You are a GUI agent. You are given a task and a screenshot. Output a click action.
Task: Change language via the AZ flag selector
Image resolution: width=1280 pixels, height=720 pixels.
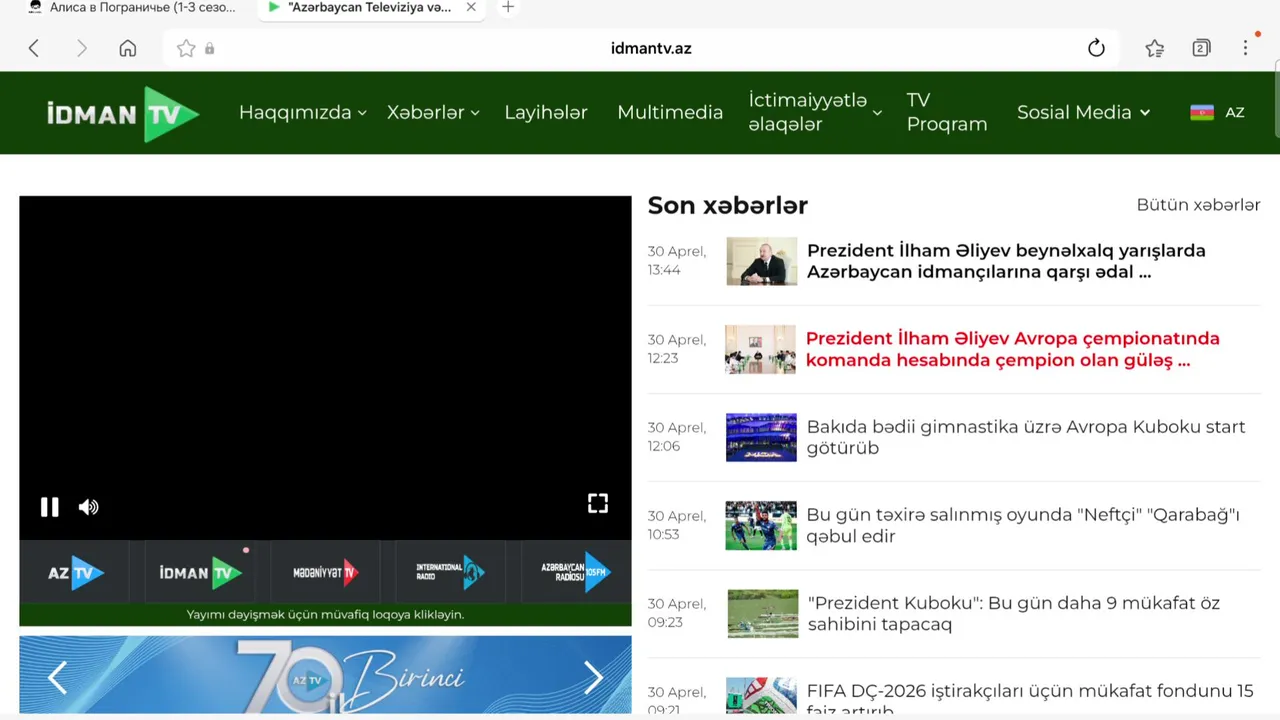[1217, 112]
